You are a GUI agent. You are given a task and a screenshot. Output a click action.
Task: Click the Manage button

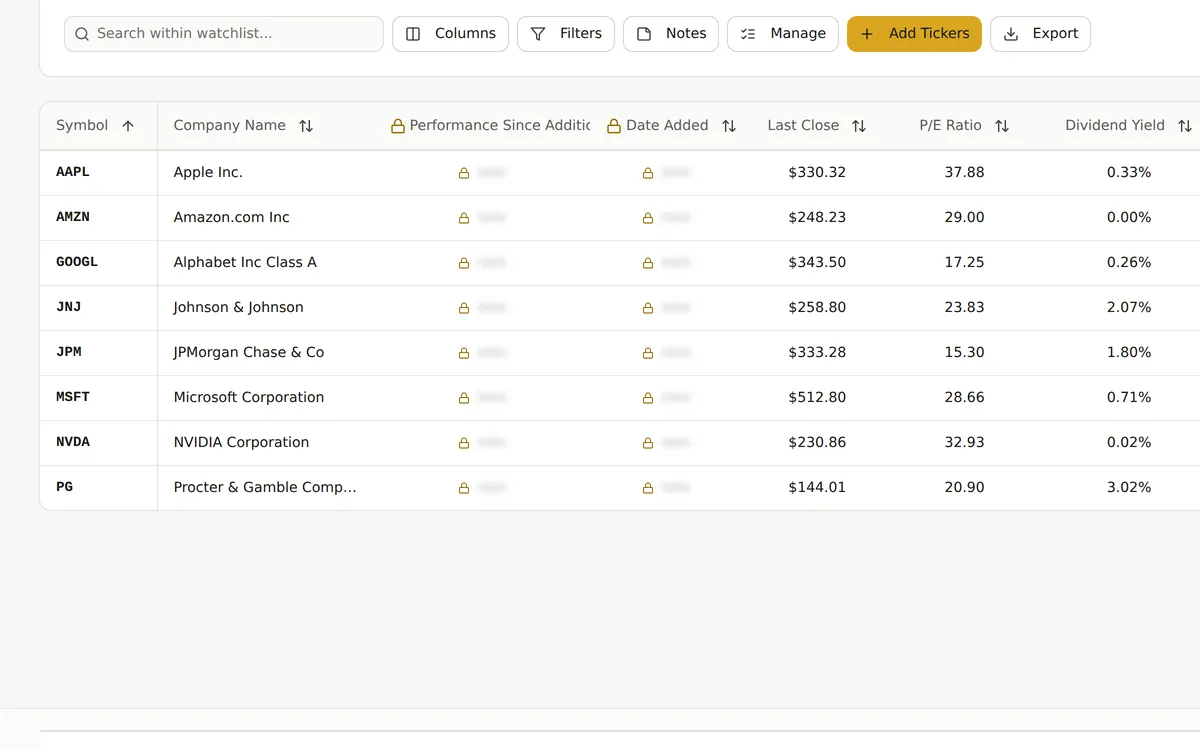coord(783,34)
